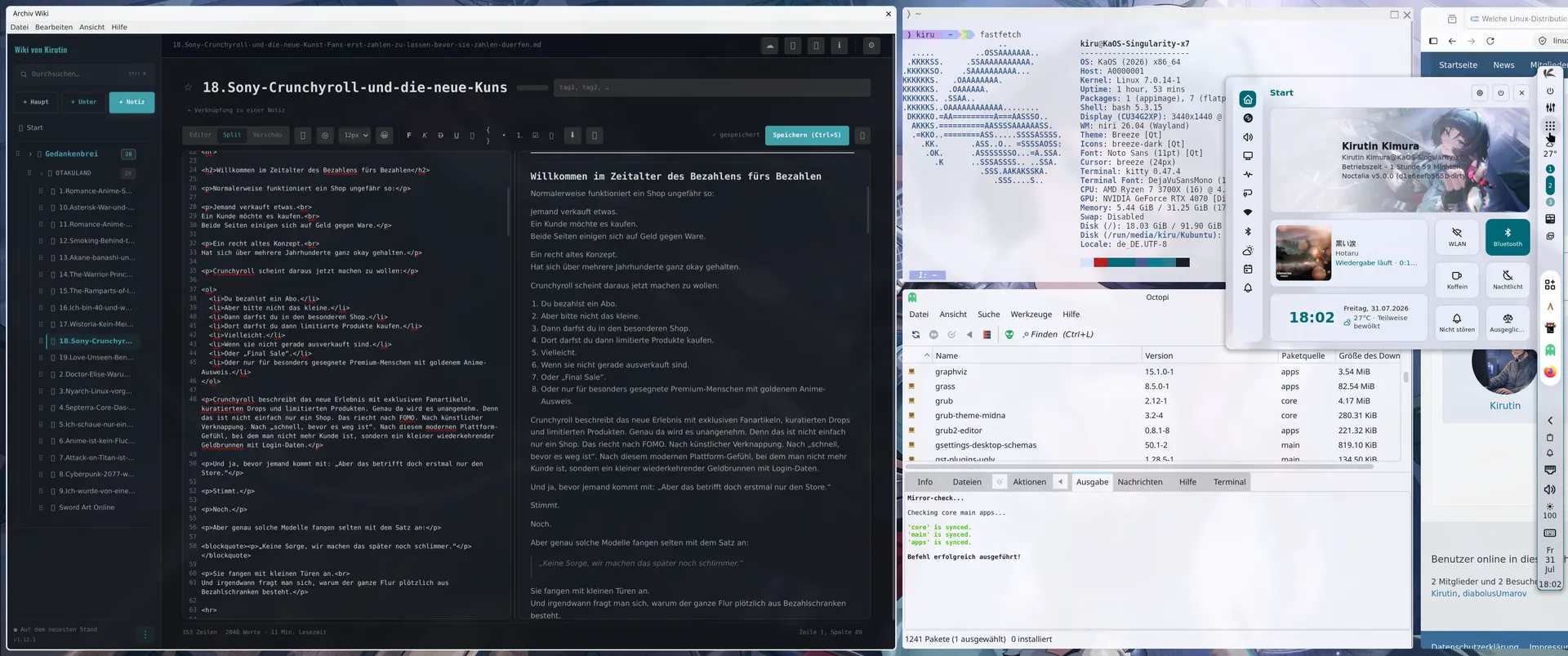Open the Ansicht menu in Archiv Wiki
The width and height of the screenshot is (1568, 656).
click(x=92, y=27)
